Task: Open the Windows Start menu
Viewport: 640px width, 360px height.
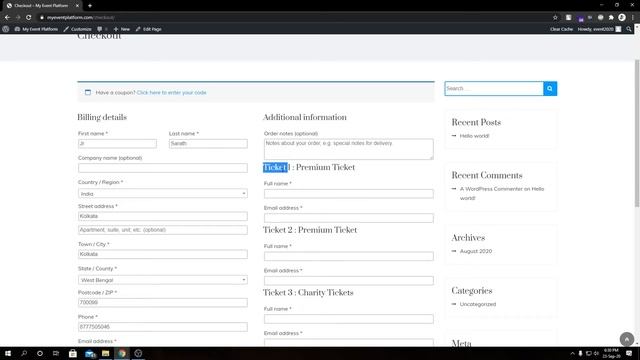Action: pyautogui.click(x=8, y=353)
